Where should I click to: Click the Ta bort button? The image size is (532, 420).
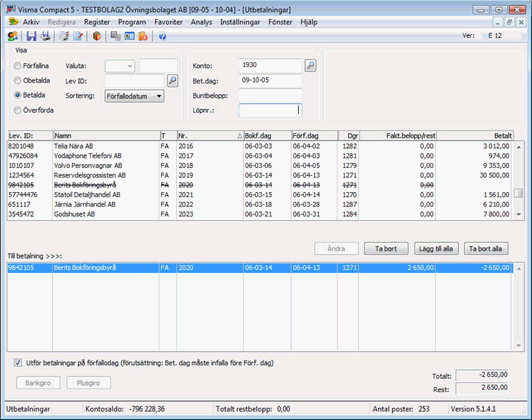[x=386, y=249]
